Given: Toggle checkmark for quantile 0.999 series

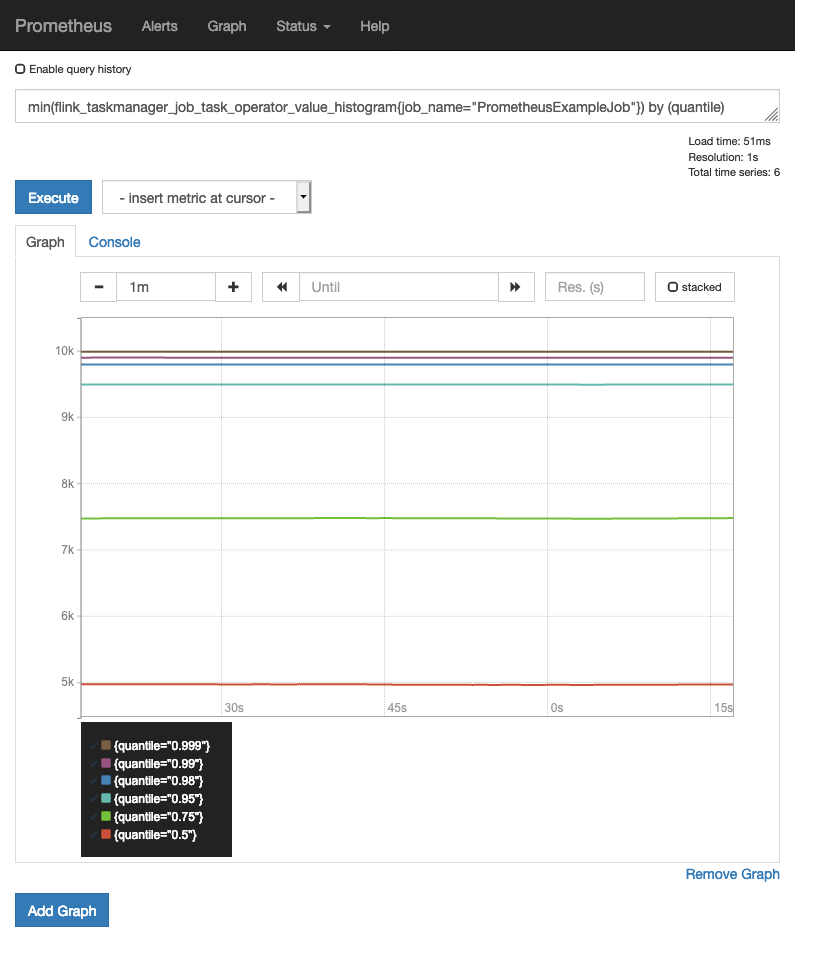Looking at the screenshot, I should [94, 746].
